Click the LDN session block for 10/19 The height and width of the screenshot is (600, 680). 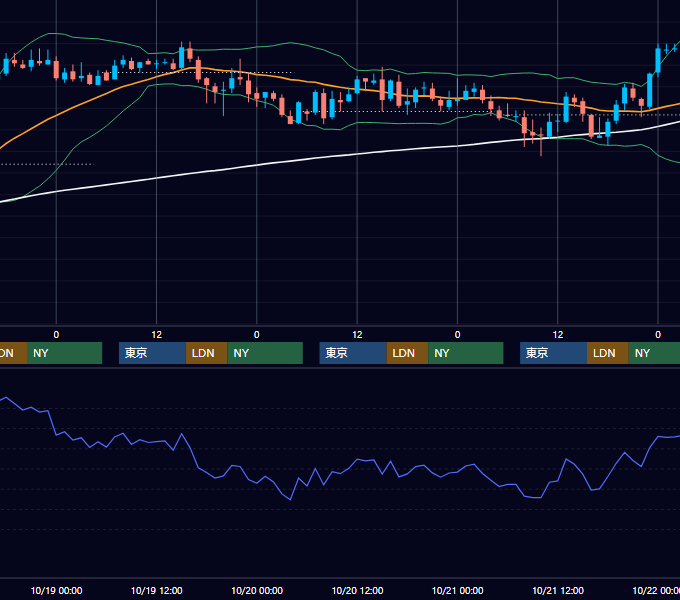point(206,353)
